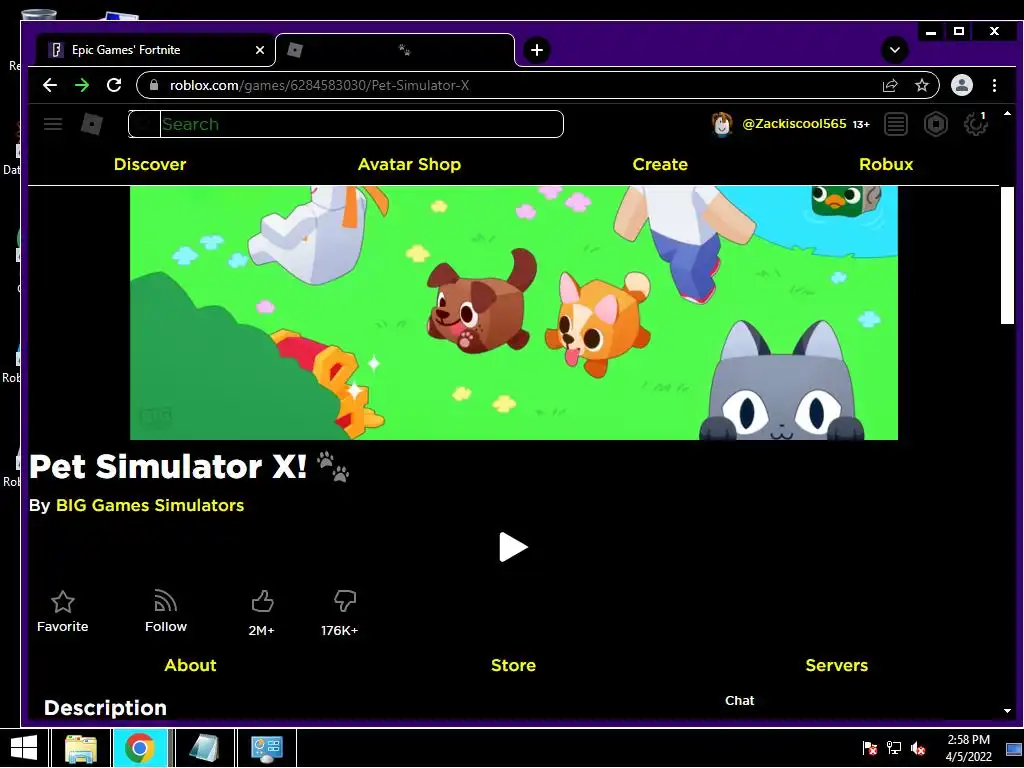The height and width of the screenshot is (768, 1024).
Task: Click the Pet Simulator X banner image
Action: click(513, 313)
